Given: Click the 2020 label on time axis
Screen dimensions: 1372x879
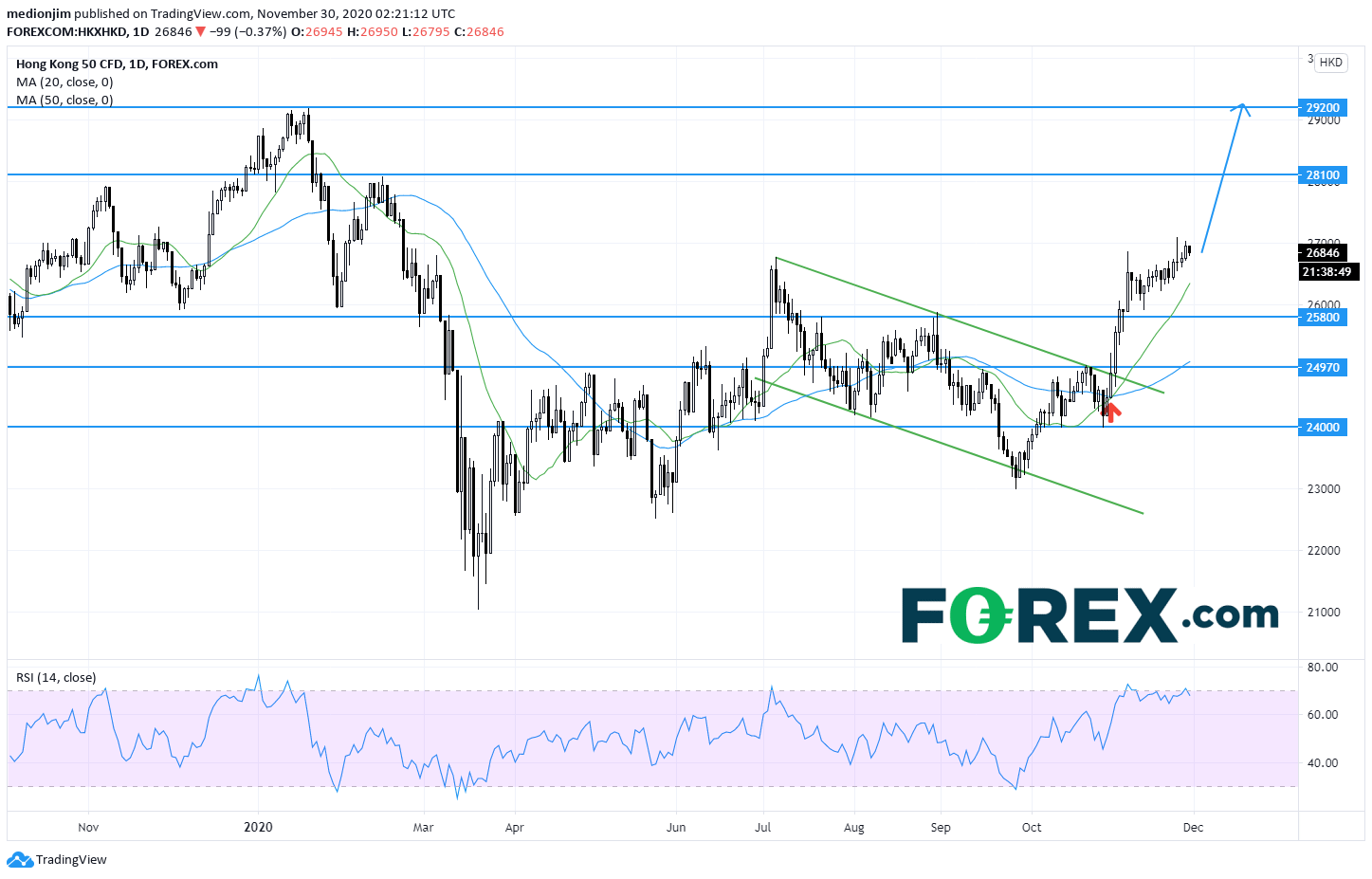Looking at the screenshot, I should point(258,827).
